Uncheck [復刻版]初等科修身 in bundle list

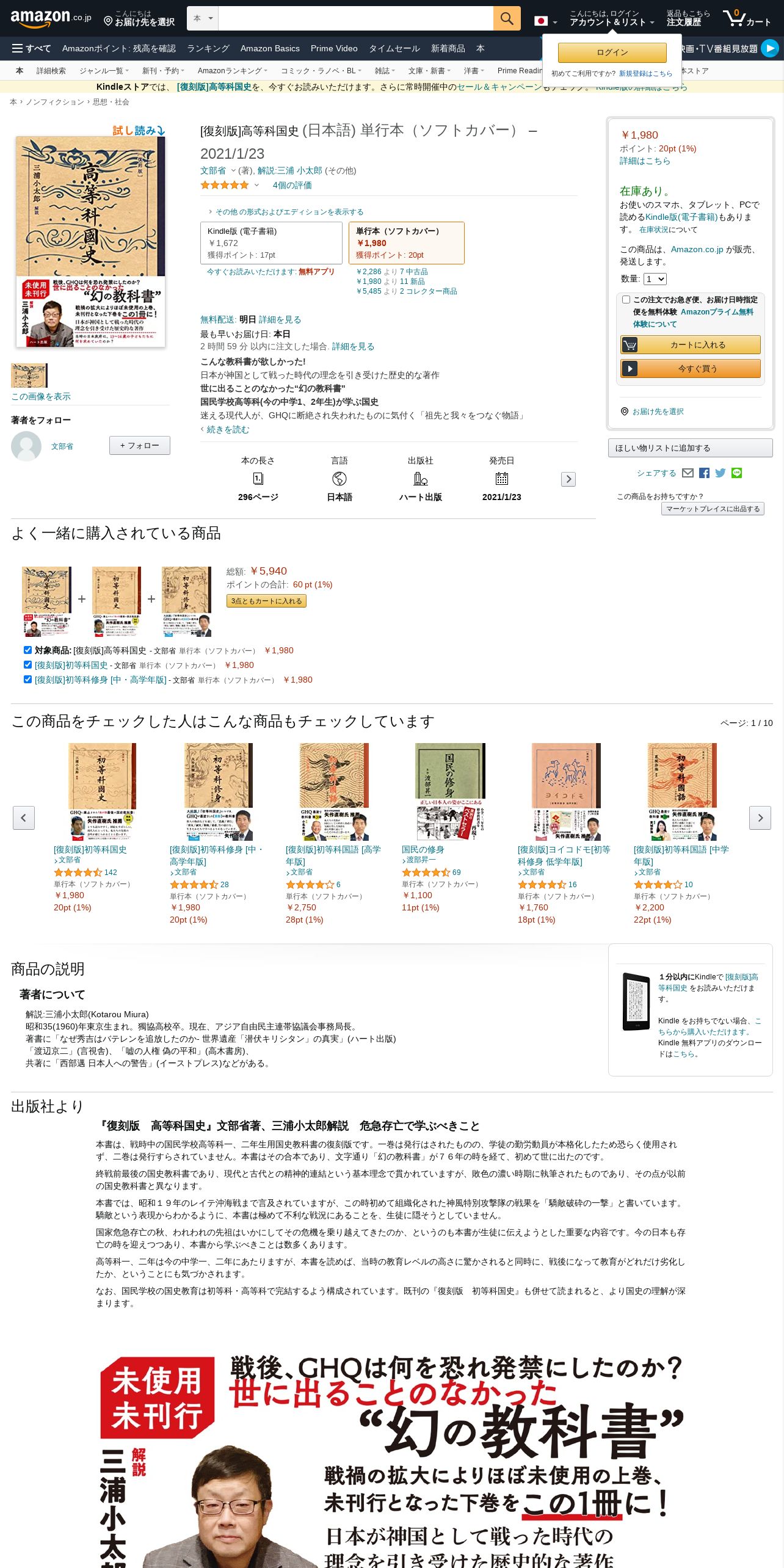[27, 679]
